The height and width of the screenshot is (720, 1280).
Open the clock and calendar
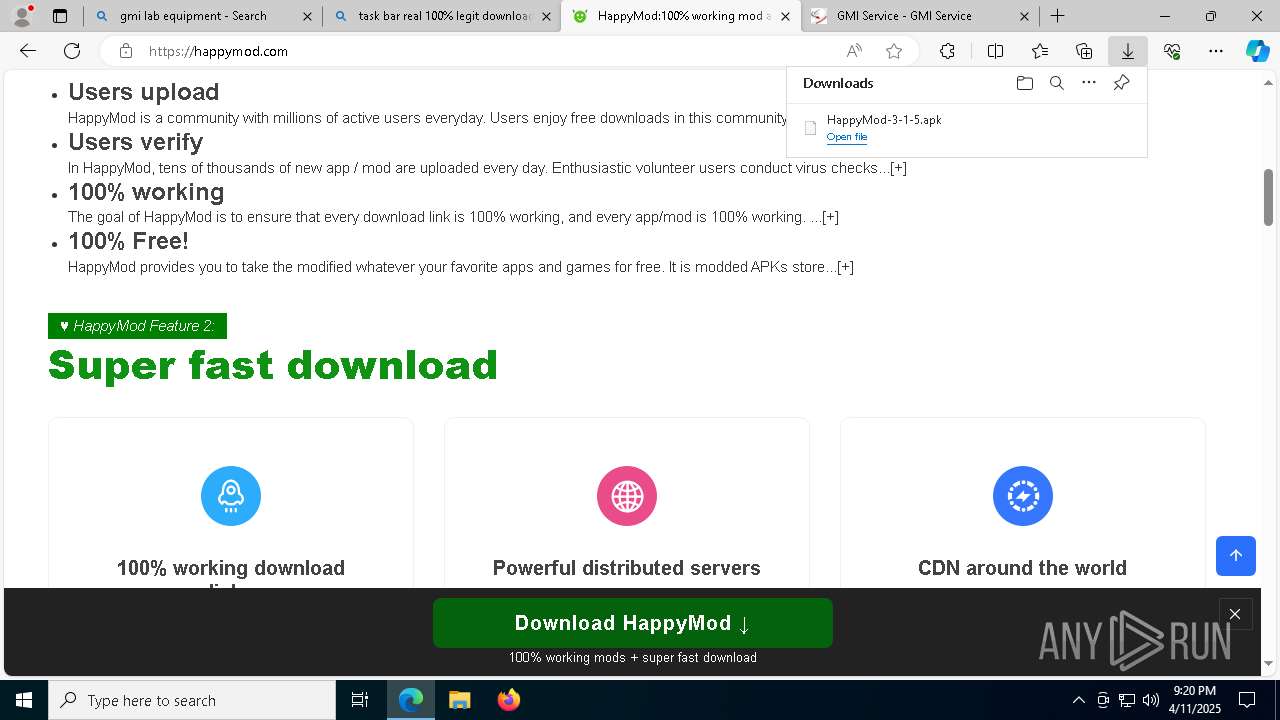pyautogui.click(x=1193, y=700)
